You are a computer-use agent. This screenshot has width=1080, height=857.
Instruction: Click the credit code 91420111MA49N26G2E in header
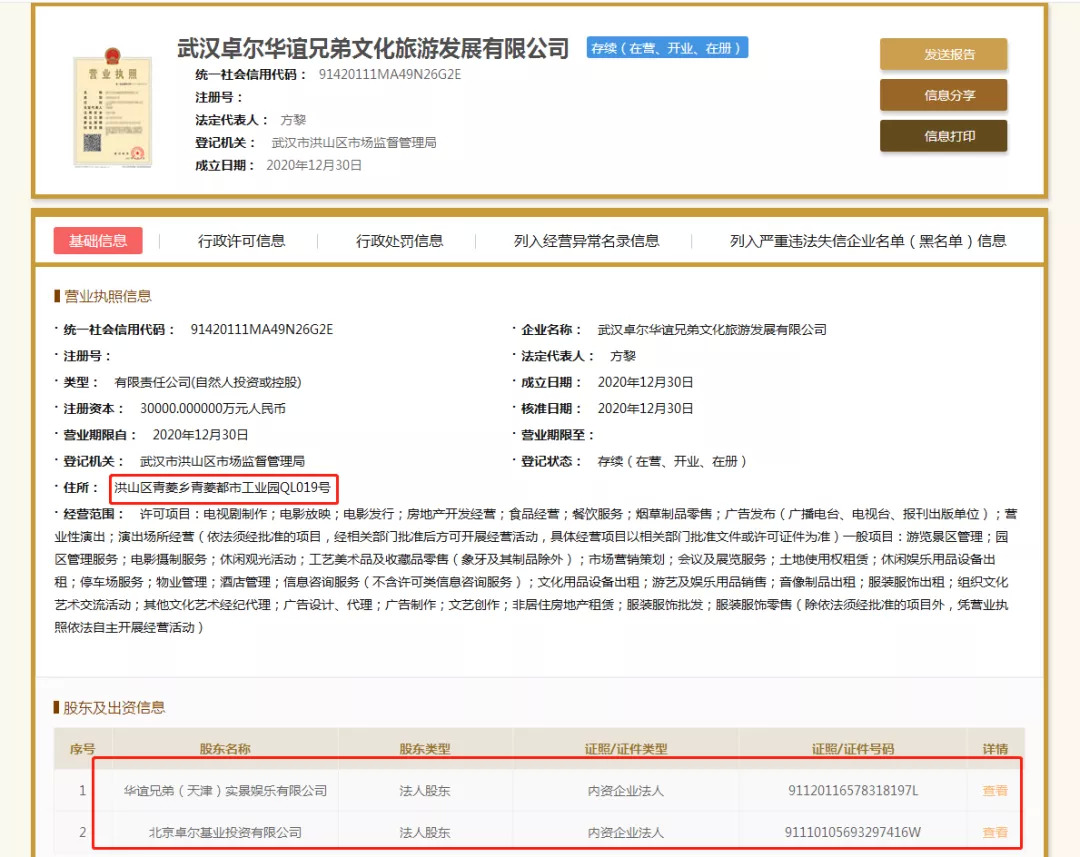[389, 74]
